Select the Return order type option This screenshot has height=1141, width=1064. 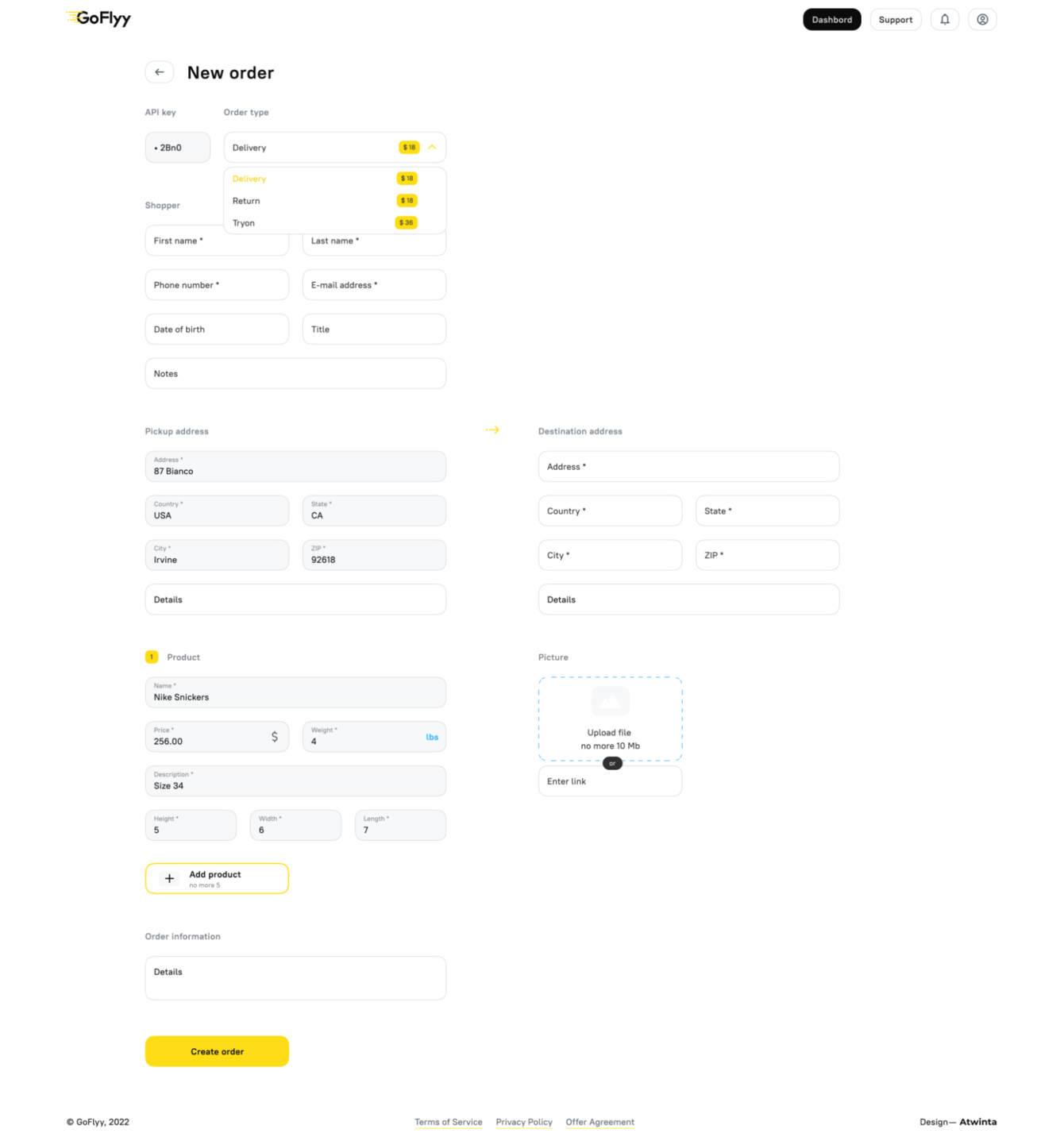(246, 201)
